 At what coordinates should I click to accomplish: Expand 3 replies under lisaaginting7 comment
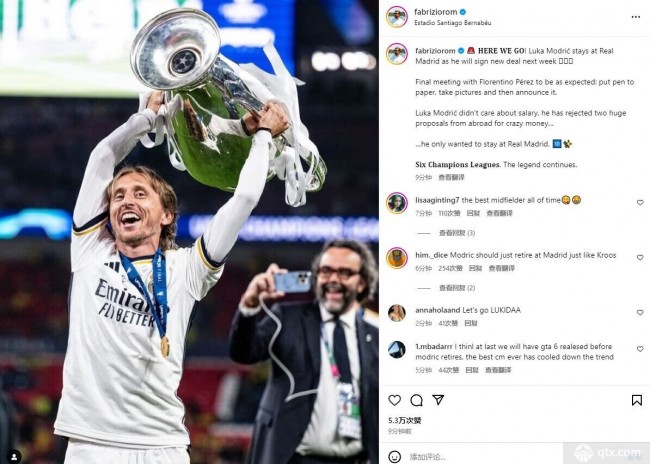(457, 233)
